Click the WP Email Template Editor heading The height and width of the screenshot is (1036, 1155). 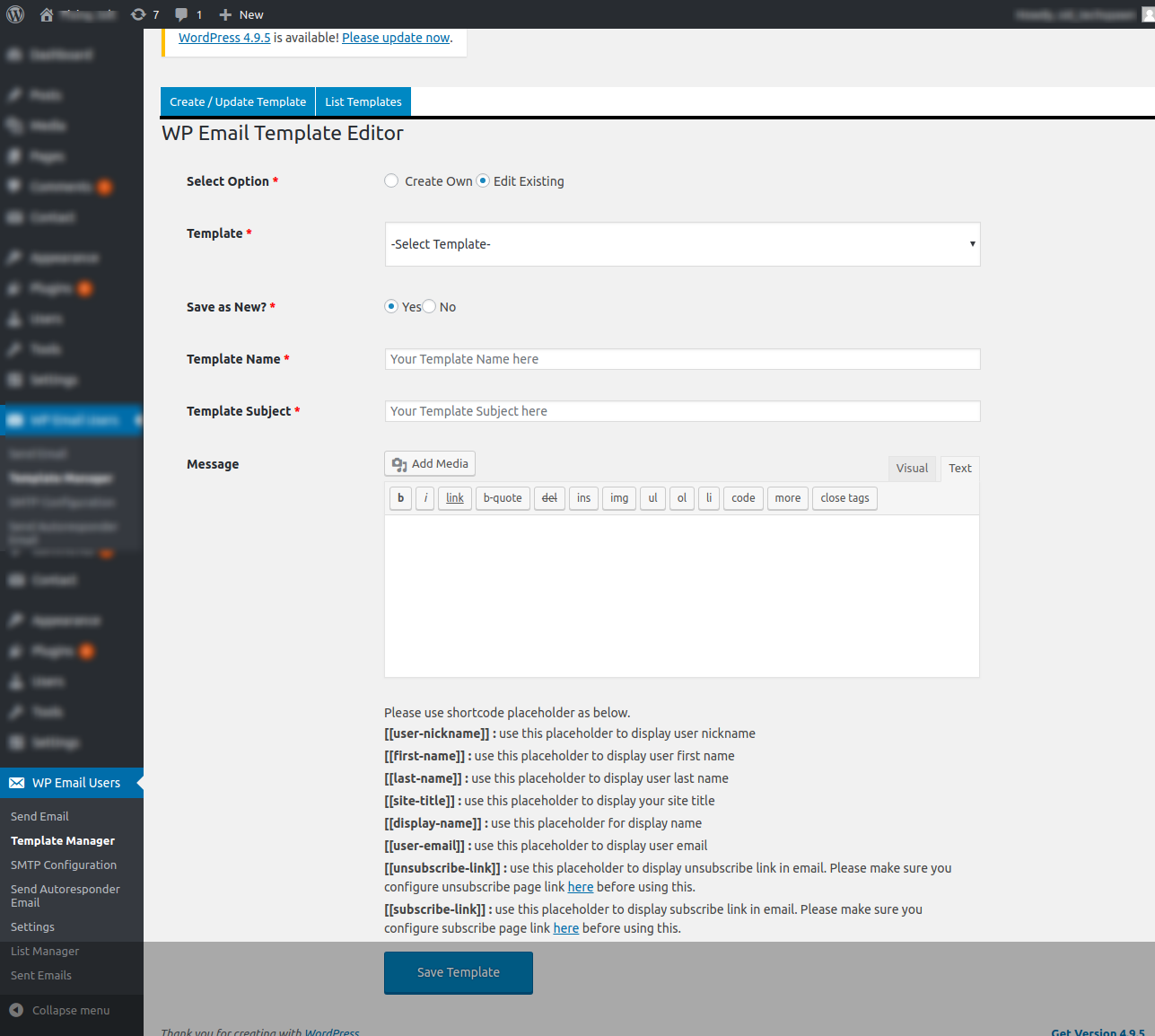click(x=283, y=133)
